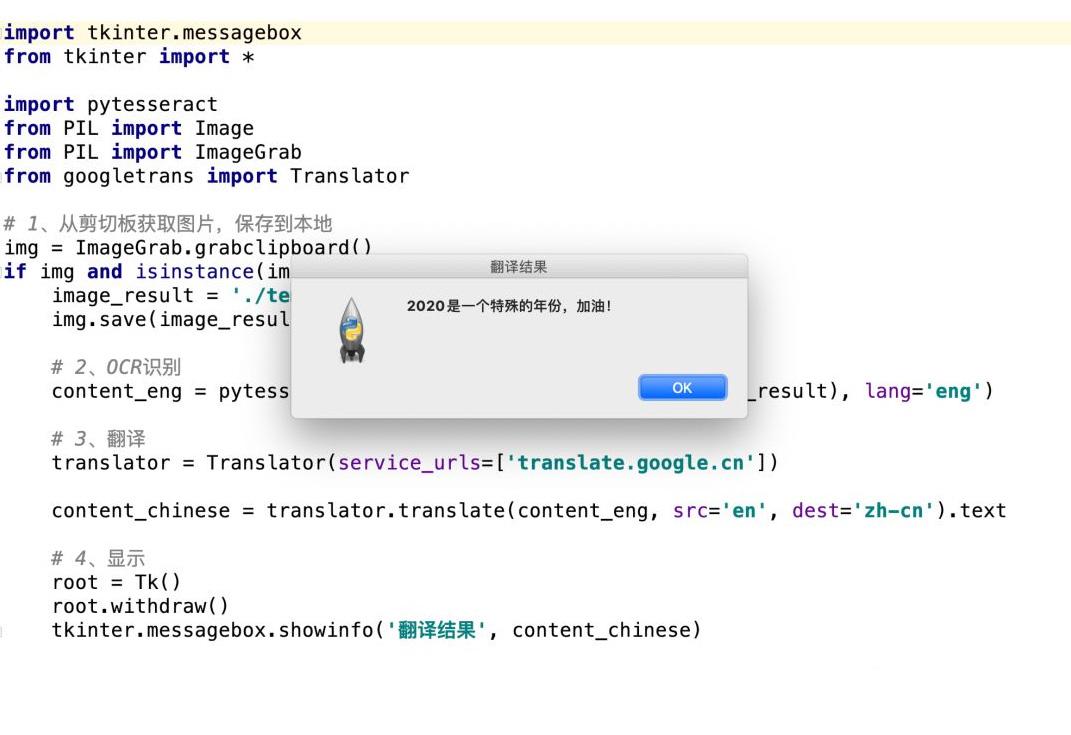Click the line 'root = Tk()'
The image size is (1071, 735).
click(116, 583)
